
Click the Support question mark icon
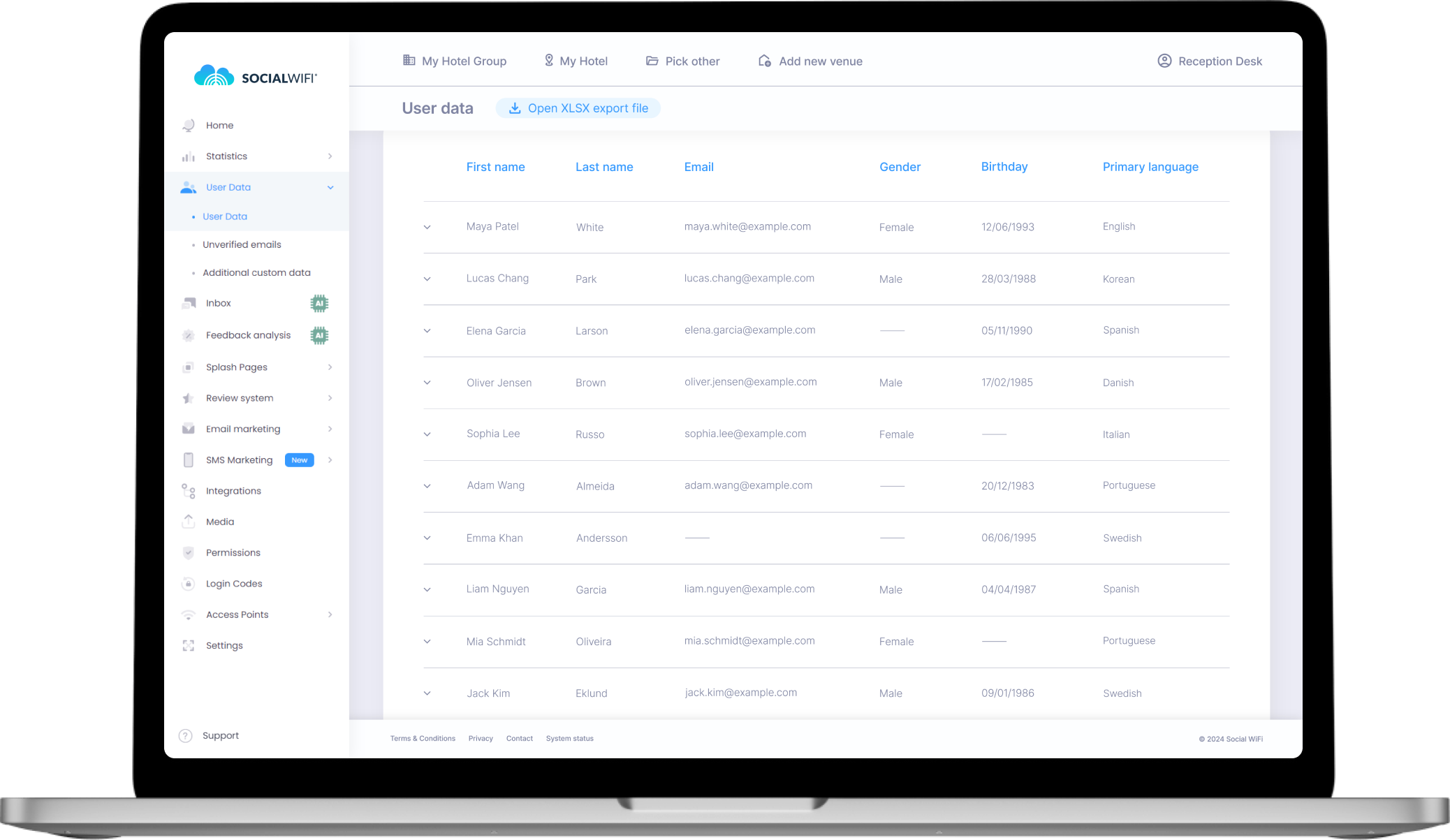pos(186,736)
